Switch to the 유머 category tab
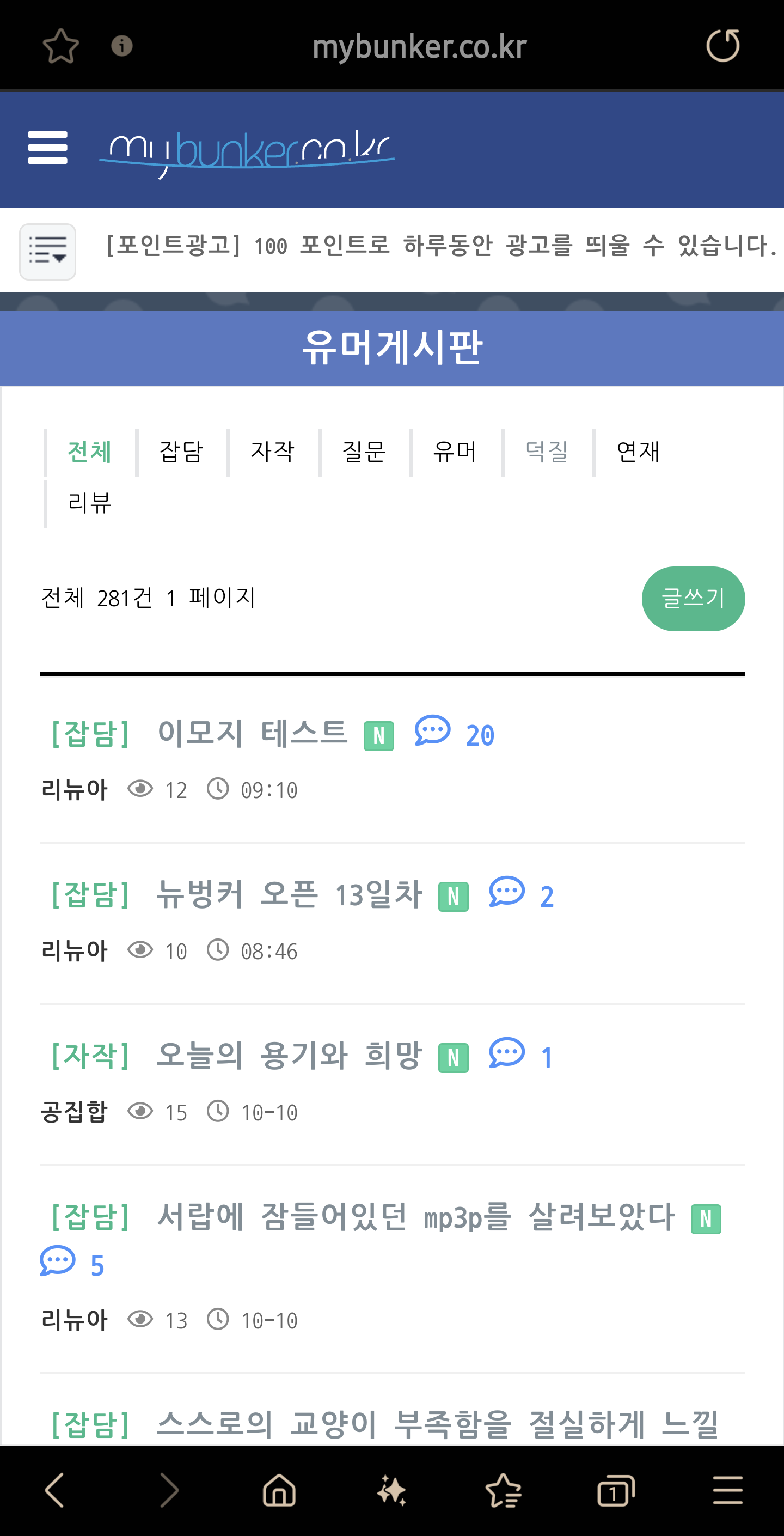 pyautogui.click(x=455, y=452)
